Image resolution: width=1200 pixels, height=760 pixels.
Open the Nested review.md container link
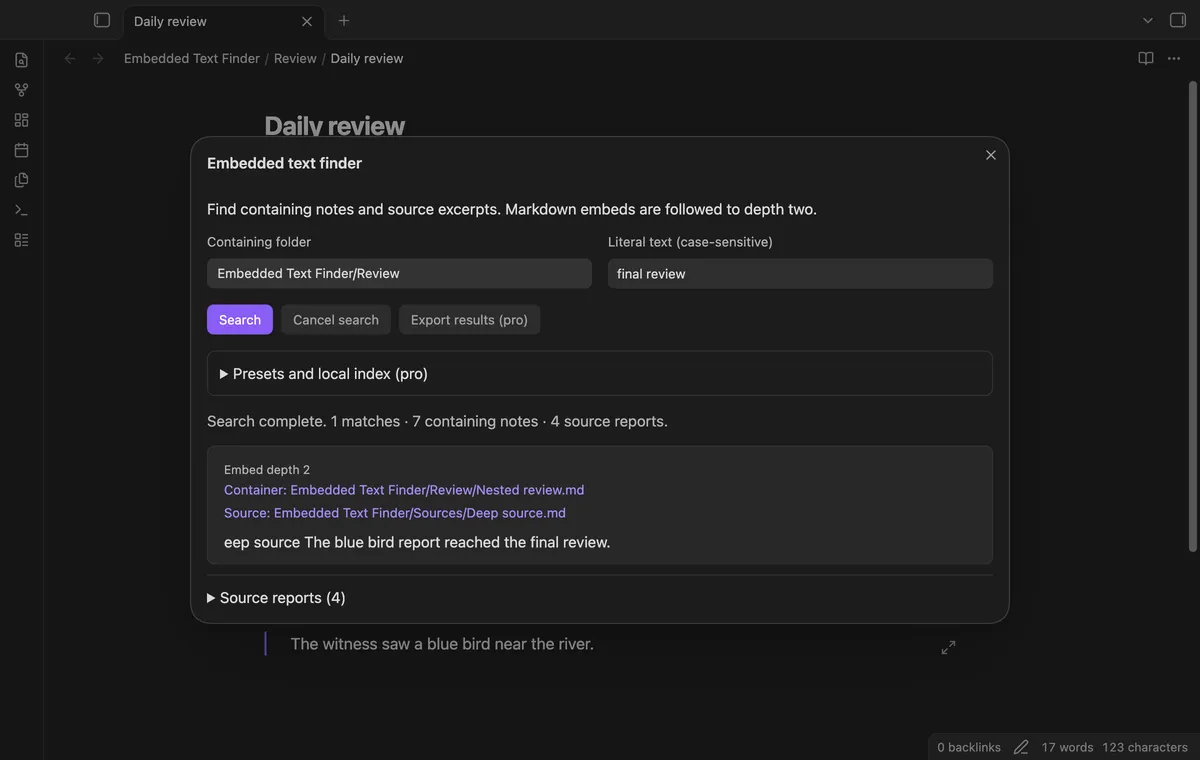[404, 490]
